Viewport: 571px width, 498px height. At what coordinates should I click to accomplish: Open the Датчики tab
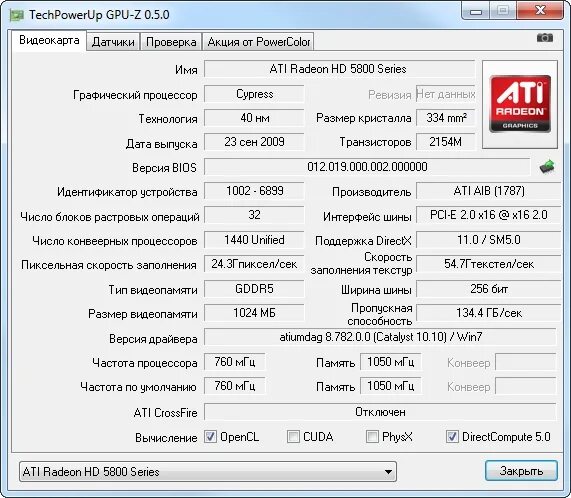pyautogui.click(x=113, y=42)
